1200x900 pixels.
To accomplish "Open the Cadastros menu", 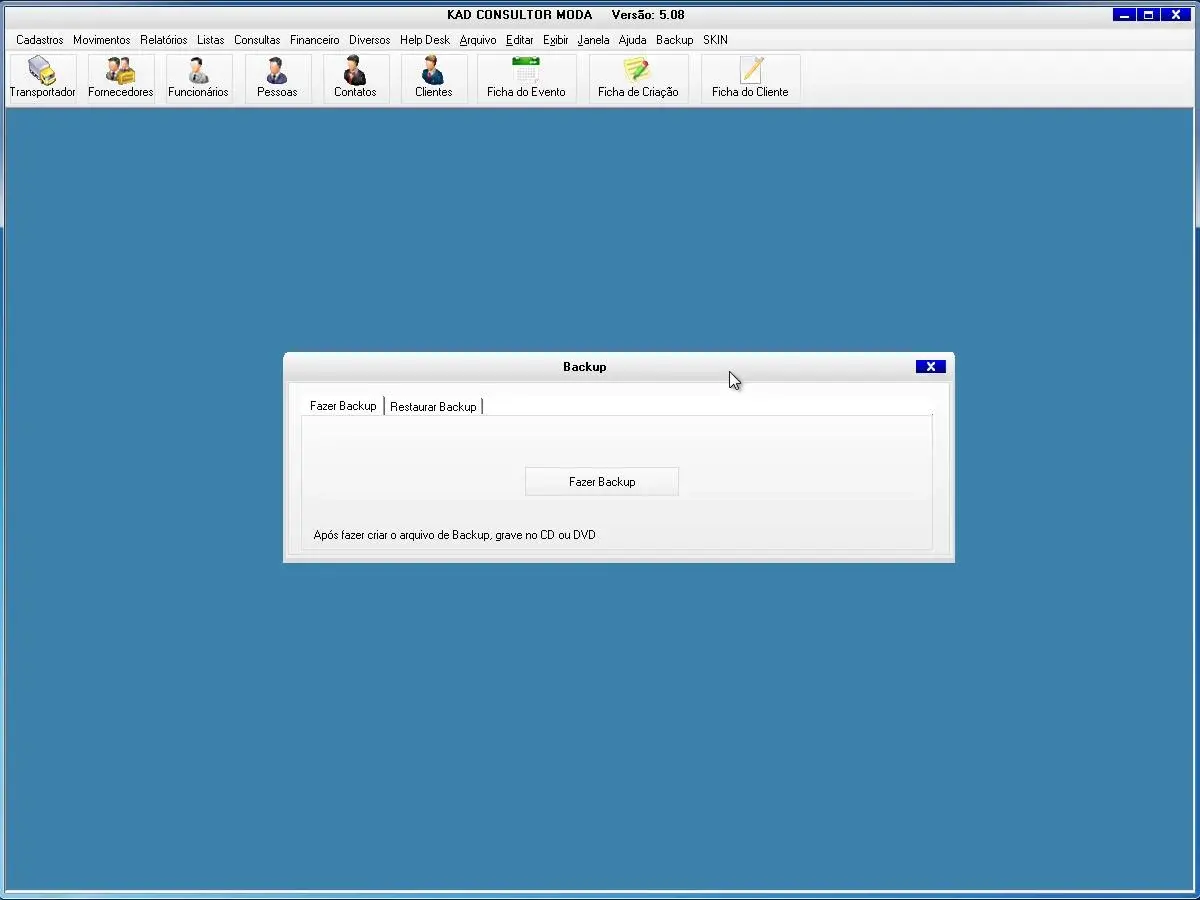I will (x=40, y=40).
